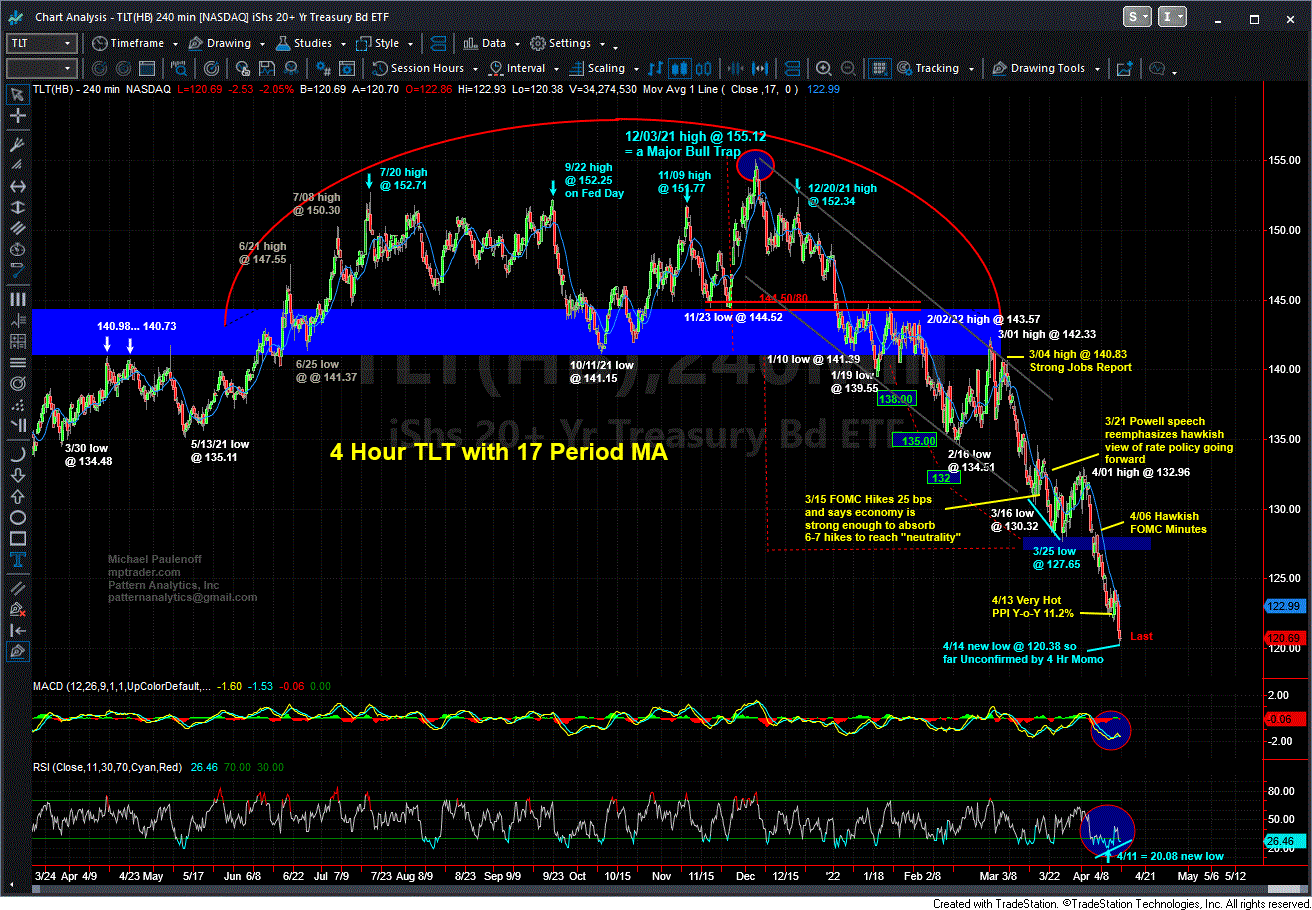Click the Andrews pitchfork tool icon
Screen dimensions: 1312x910
pos(17,144)
